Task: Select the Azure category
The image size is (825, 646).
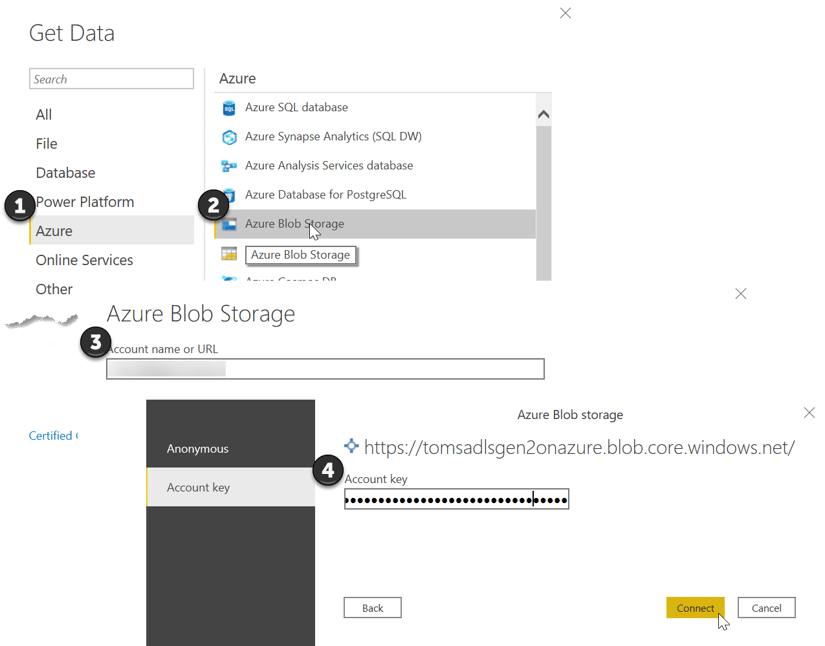Action: [x=112, y=231]
